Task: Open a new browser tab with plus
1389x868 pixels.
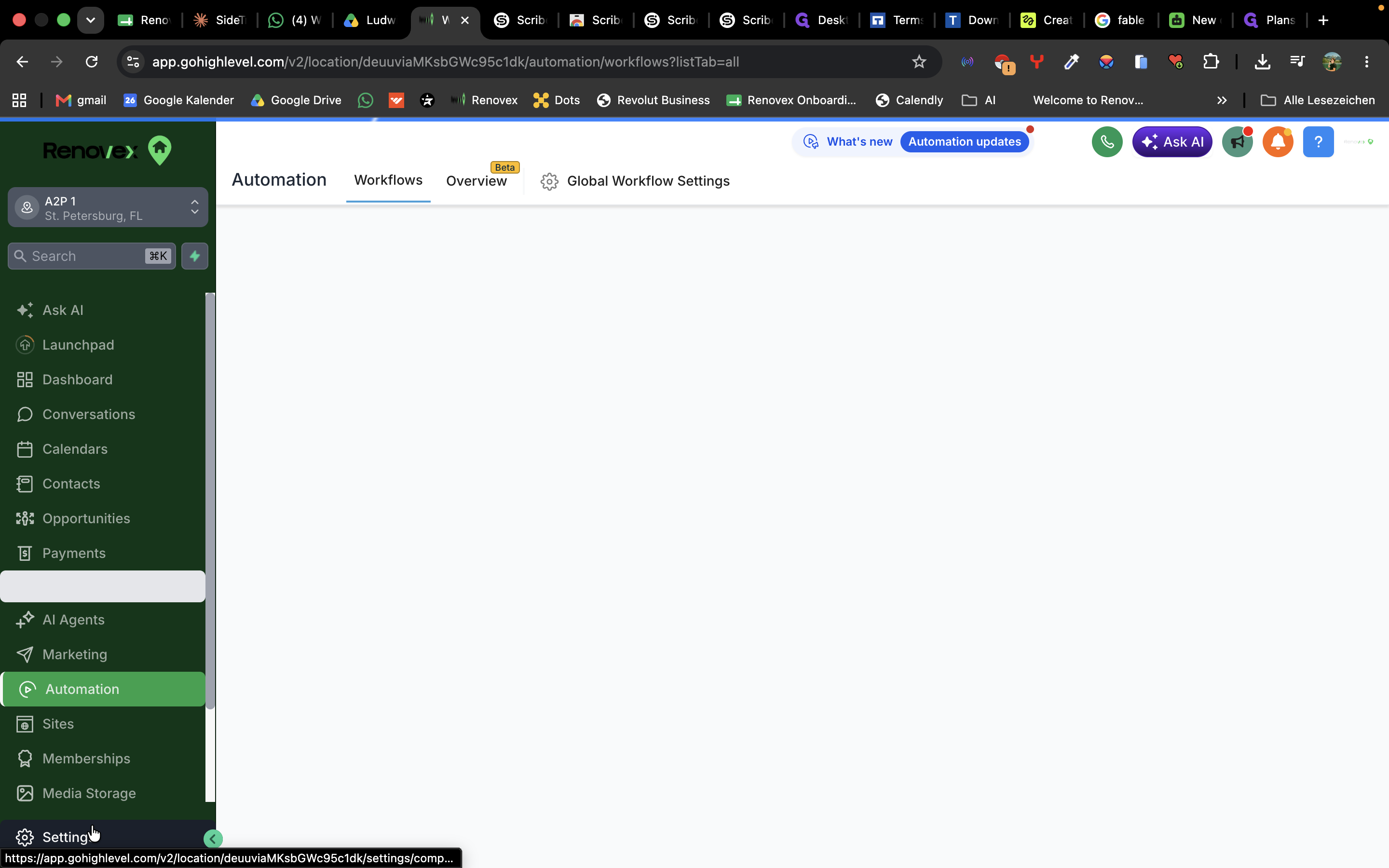Action: 1323,20
